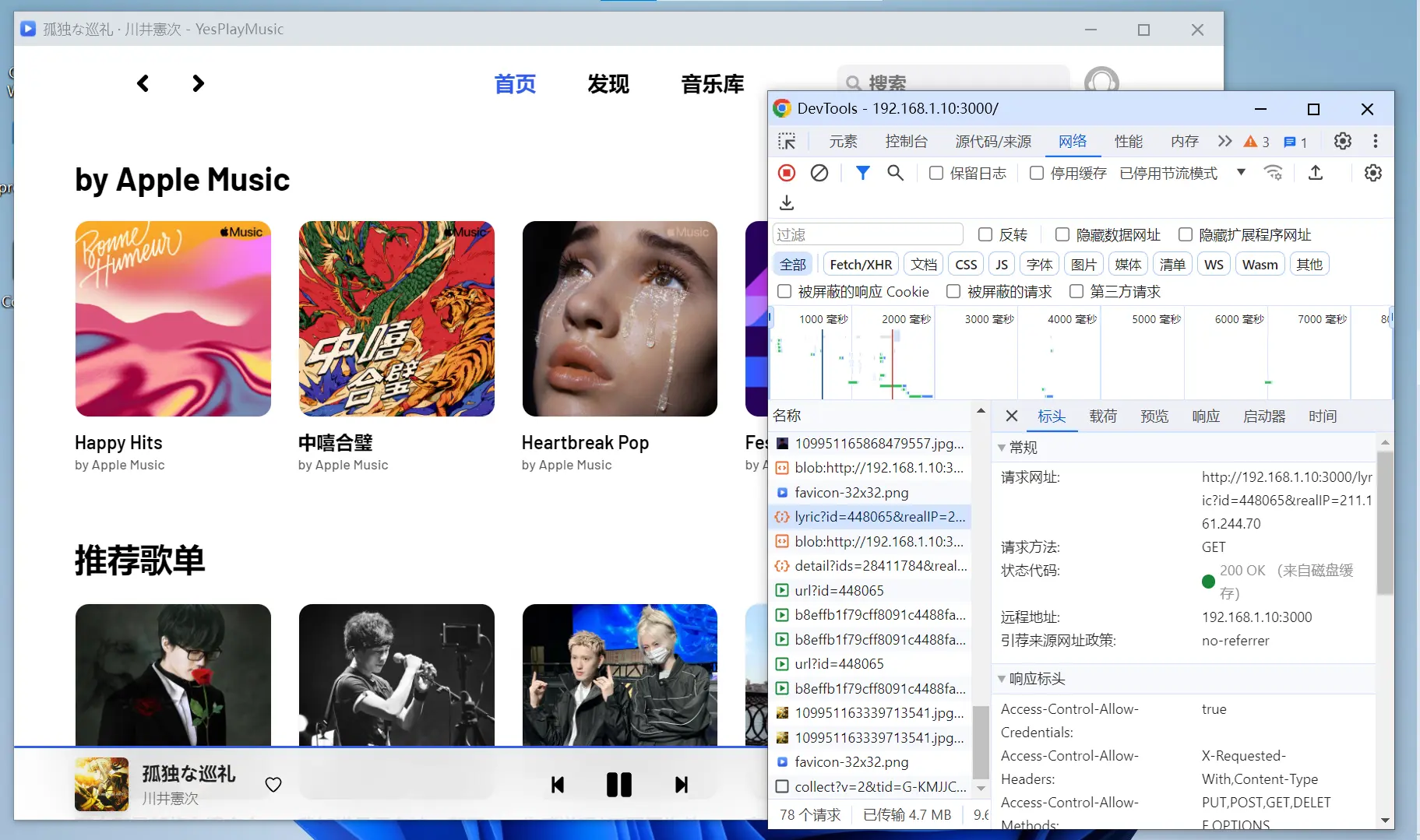Check 隐藏数据网址 option
Viewport: 1420px width, 840px height.
[1062, 234]
